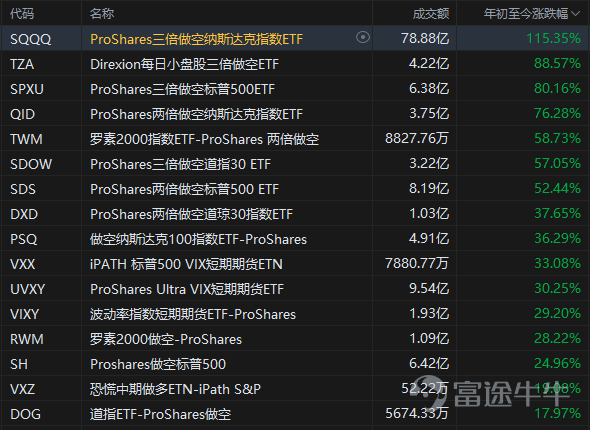590x430 pixels.
Task: Click turnover value 7880.77万
Action: tap(417, 263)
